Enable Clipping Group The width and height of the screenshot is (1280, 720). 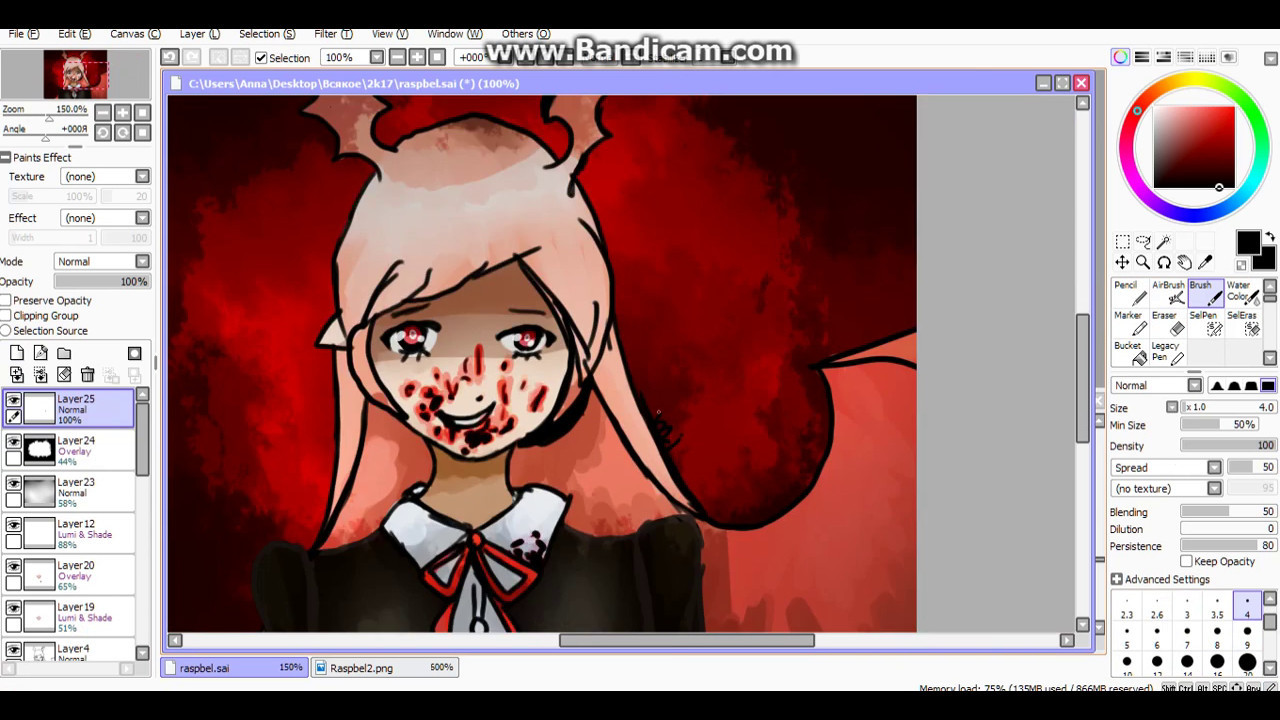tap(6, 315)
